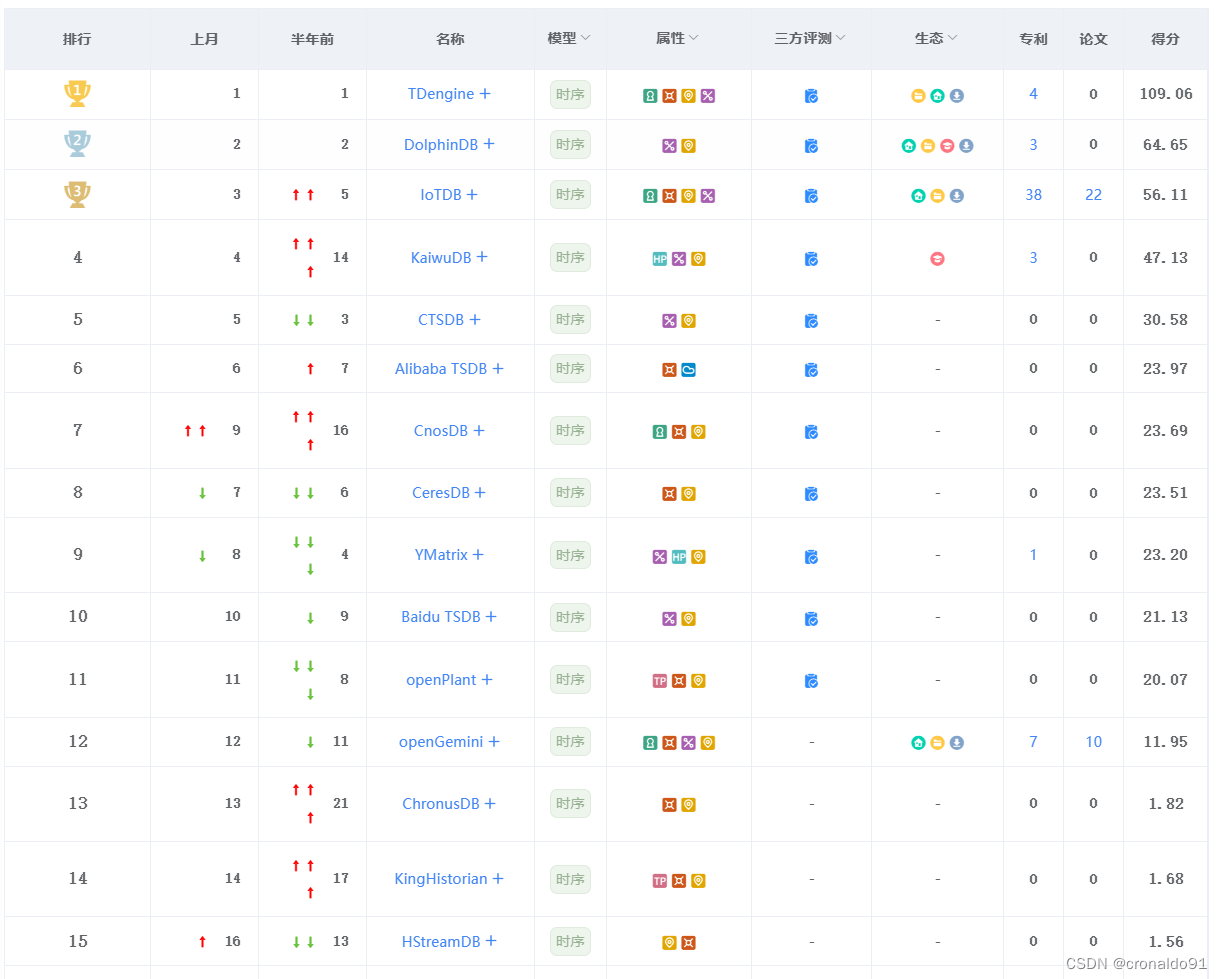Click the score 64.65
Viewport: 1222px width, 979px height.
(x=1166, y=145)
